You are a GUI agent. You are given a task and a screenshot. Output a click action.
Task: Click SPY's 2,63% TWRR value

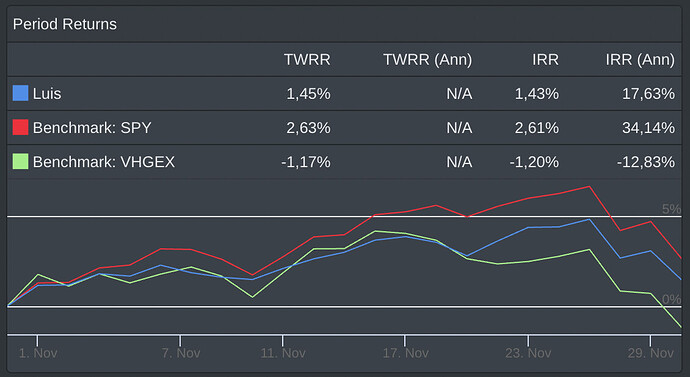point(308,128)
